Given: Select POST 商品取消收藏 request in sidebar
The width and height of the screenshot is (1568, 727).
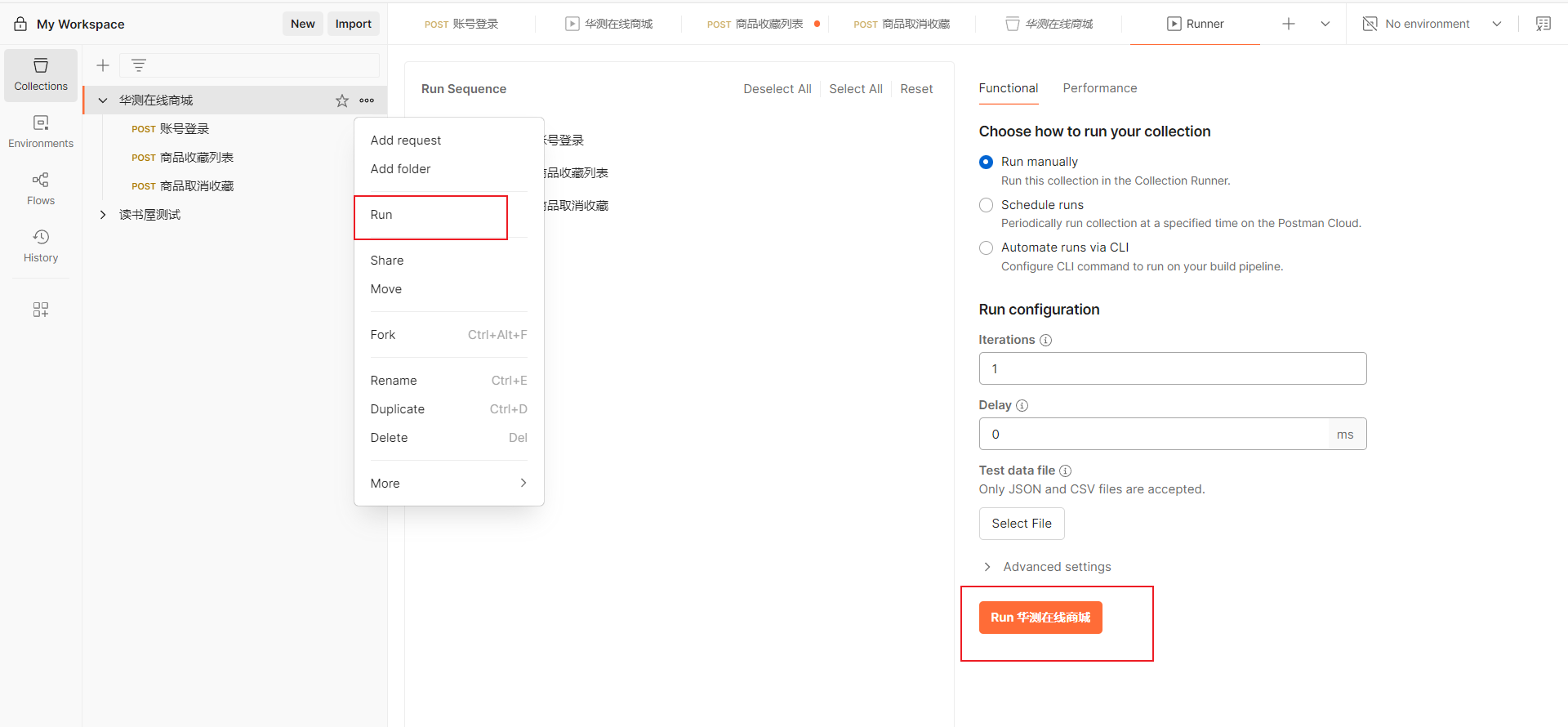Looking at the screenshot, I should (x=183, y=186).
